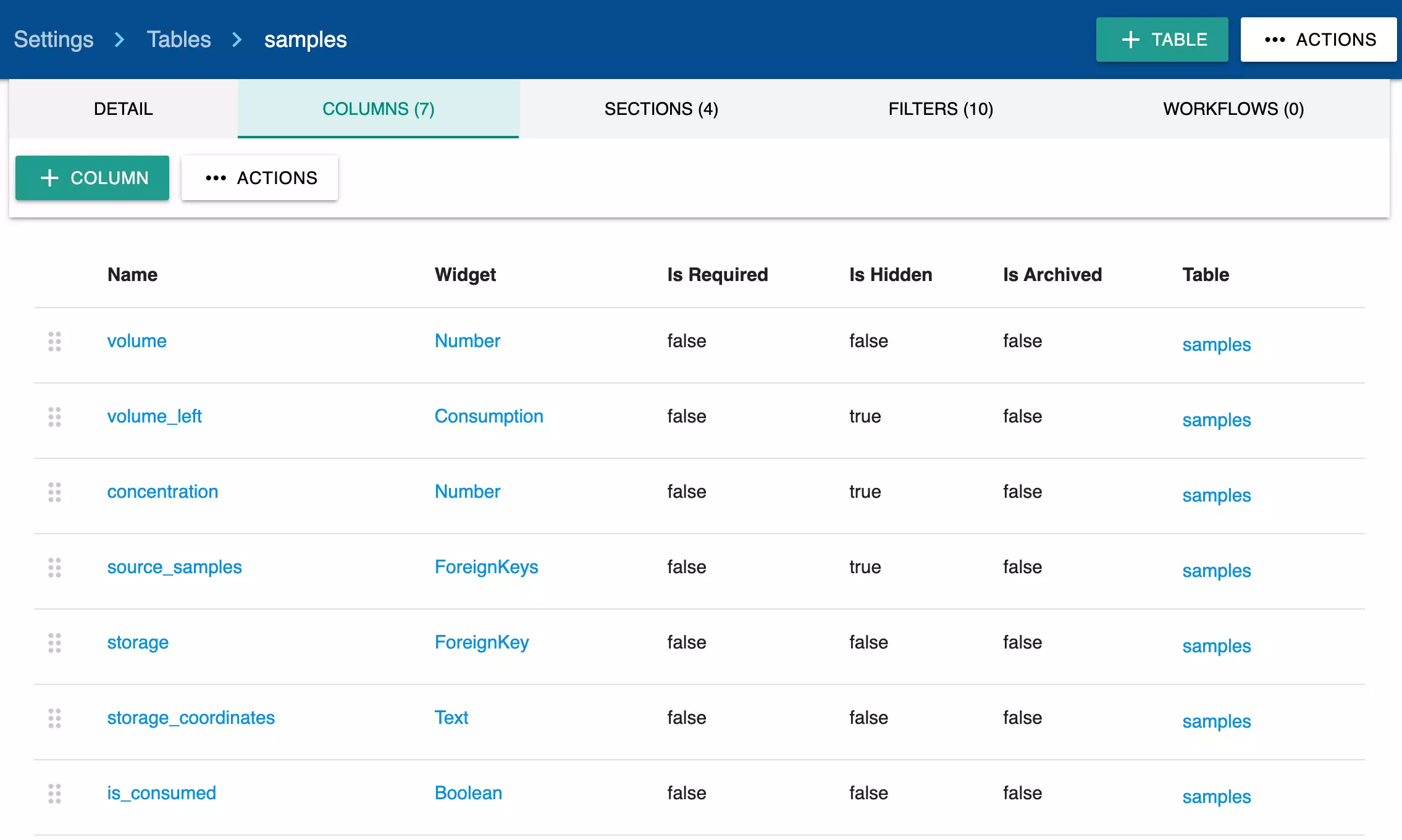Click the chevron after Settings in the breadcrumb
Screen dimensions: 1402x840
120,40
